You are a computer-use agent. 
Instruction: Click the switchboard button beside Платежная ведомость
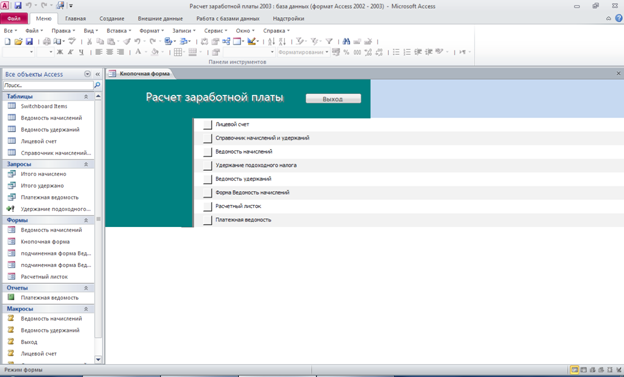(207, 220)
